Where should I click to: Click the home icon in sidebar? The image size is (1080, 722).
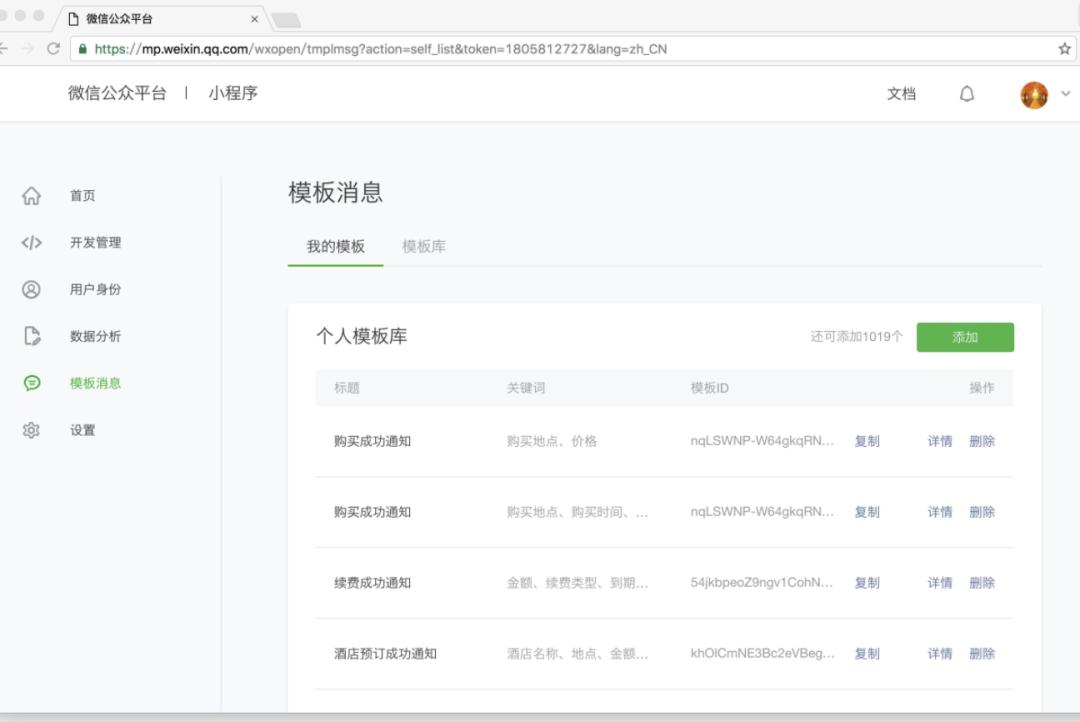32,196
